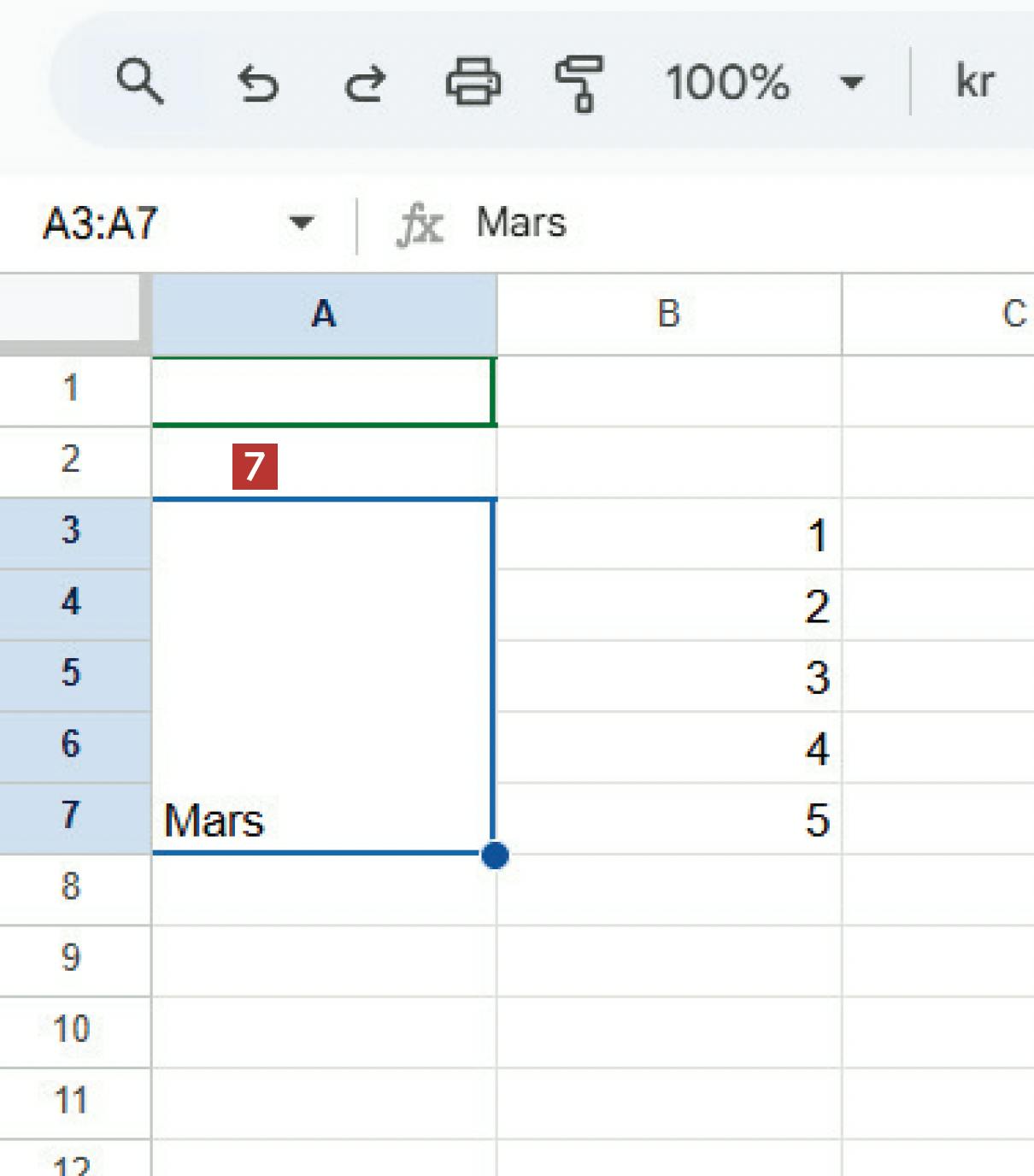Select column A header

pos(324,315)
